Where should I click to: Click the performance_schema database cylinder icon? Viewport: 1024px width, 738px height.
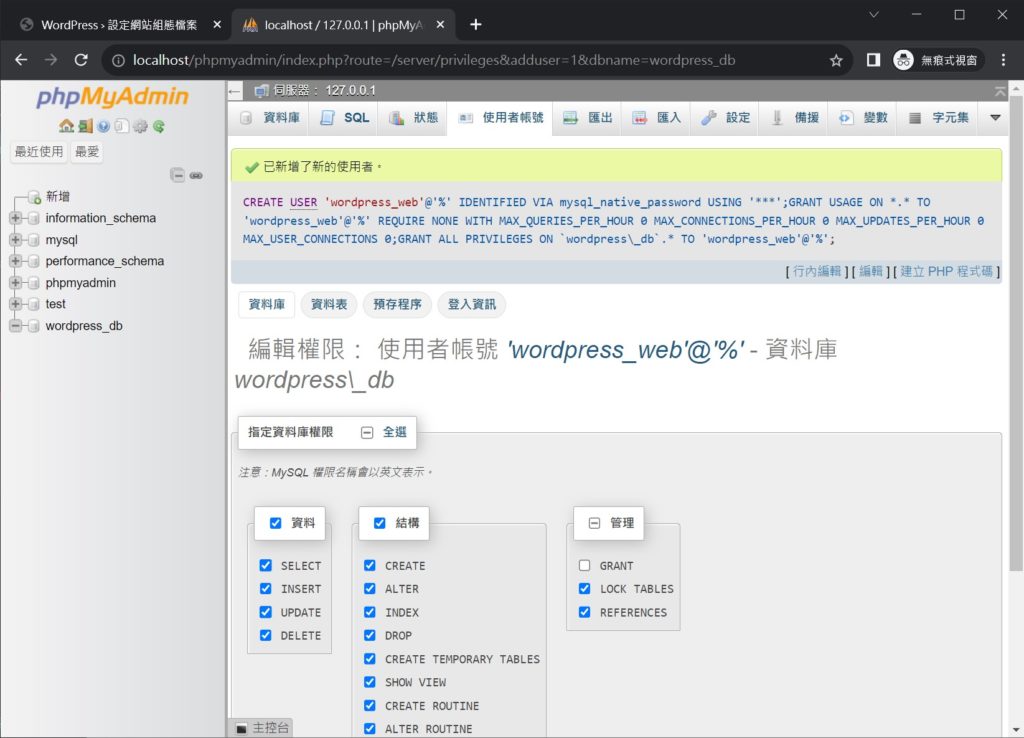click(34, 261)
